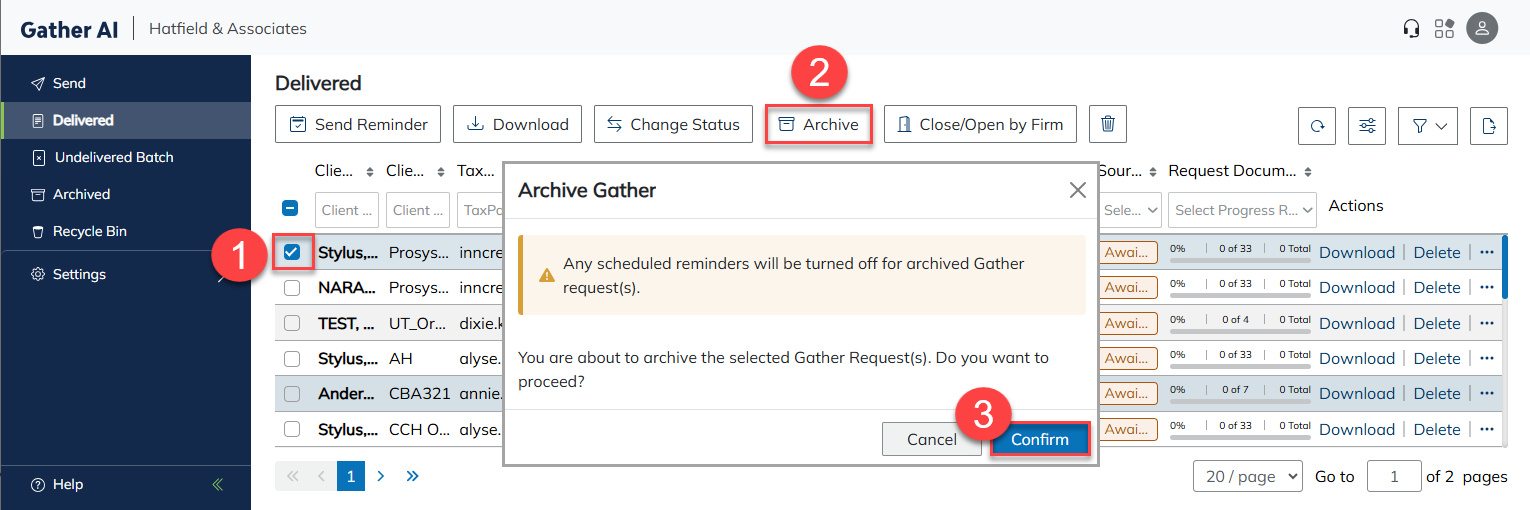1530x510 pixels.
Task: Click the export file icon
Action: [x=1489, y=125]
